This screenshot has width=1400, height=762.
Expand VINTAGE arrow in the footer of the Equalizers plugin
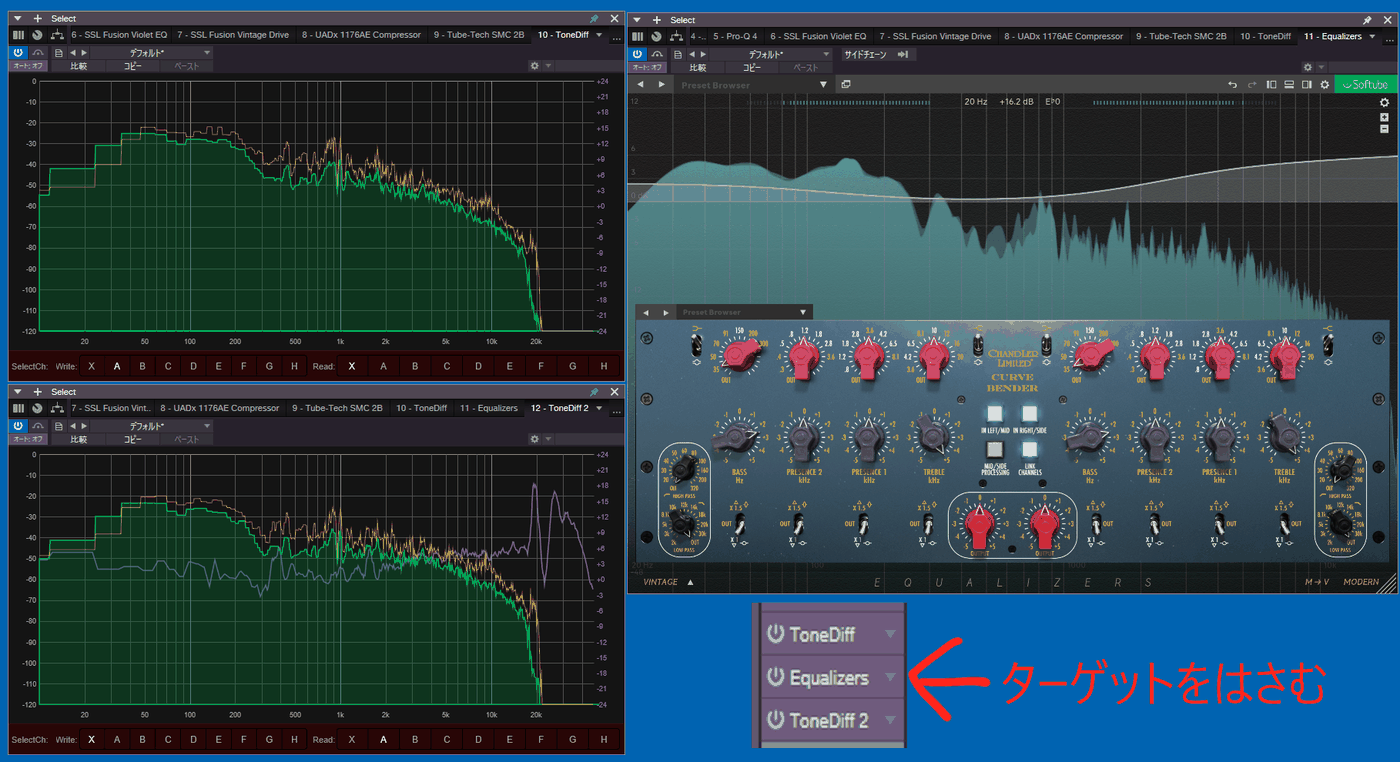coord(690,582)
